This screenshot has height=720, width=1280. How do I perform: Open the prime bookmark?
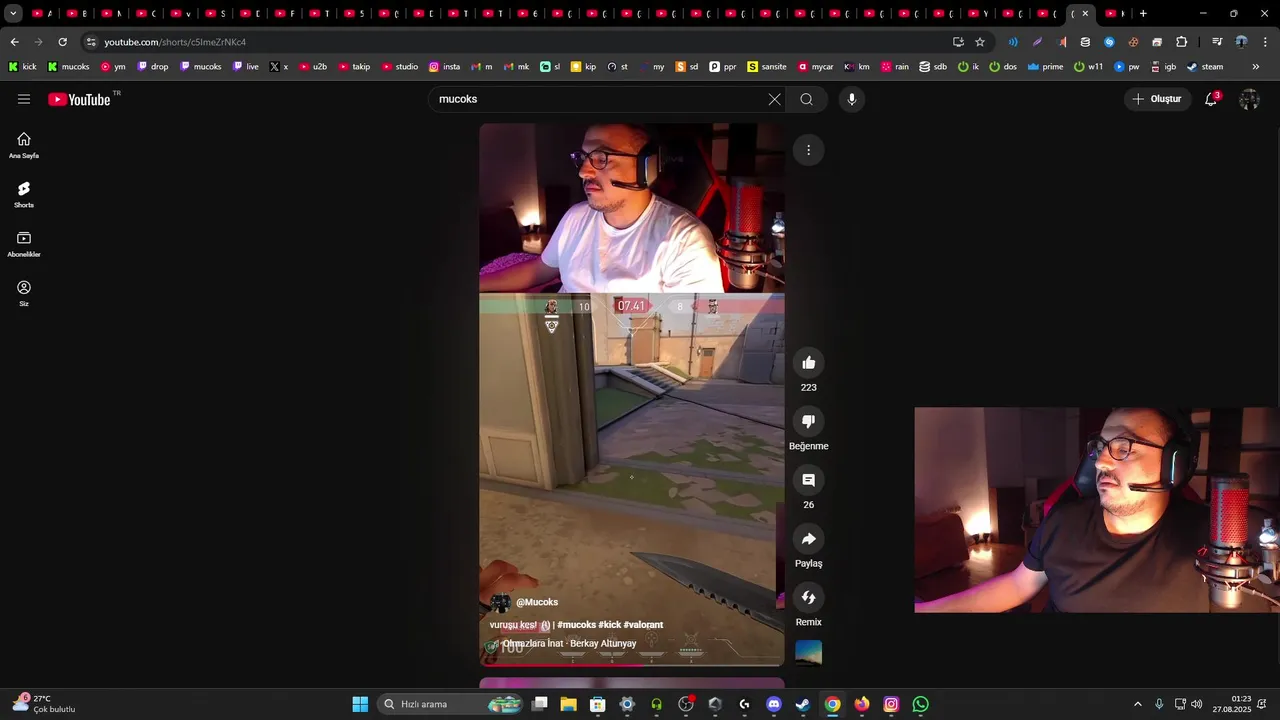(x=1046, y=67)
